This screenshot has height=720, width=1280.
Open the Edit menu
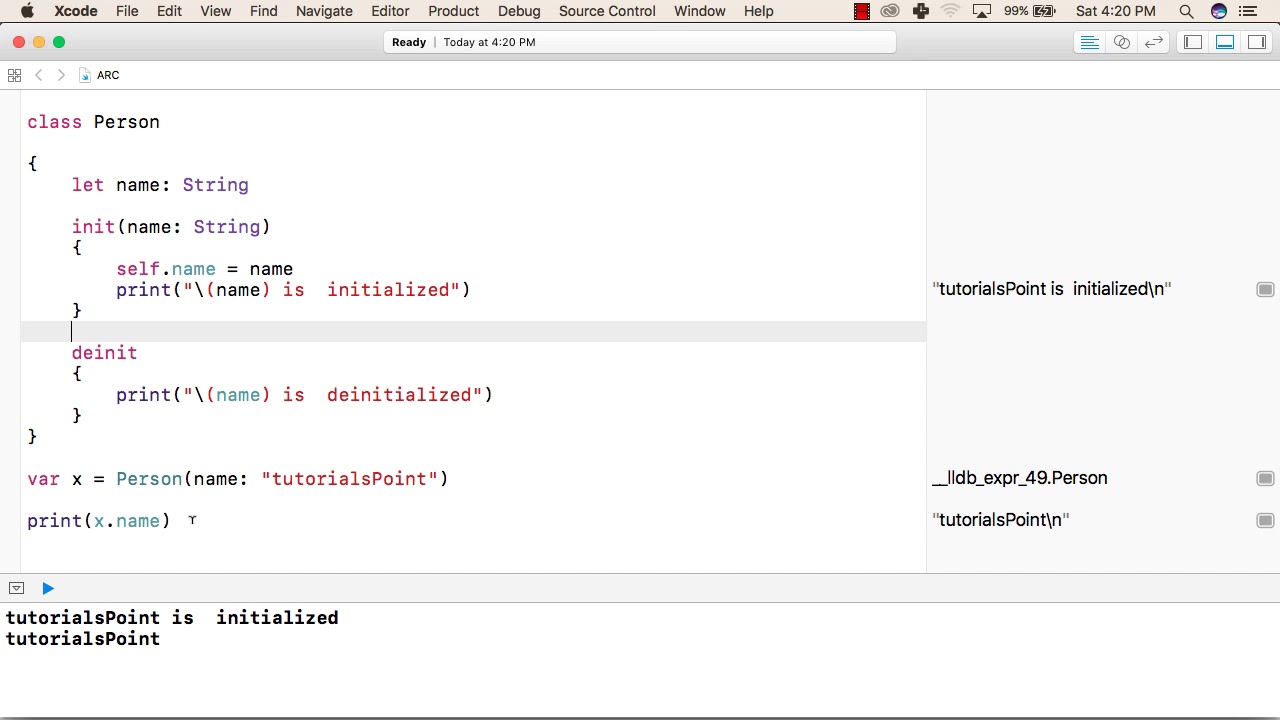tap(169, 11)
